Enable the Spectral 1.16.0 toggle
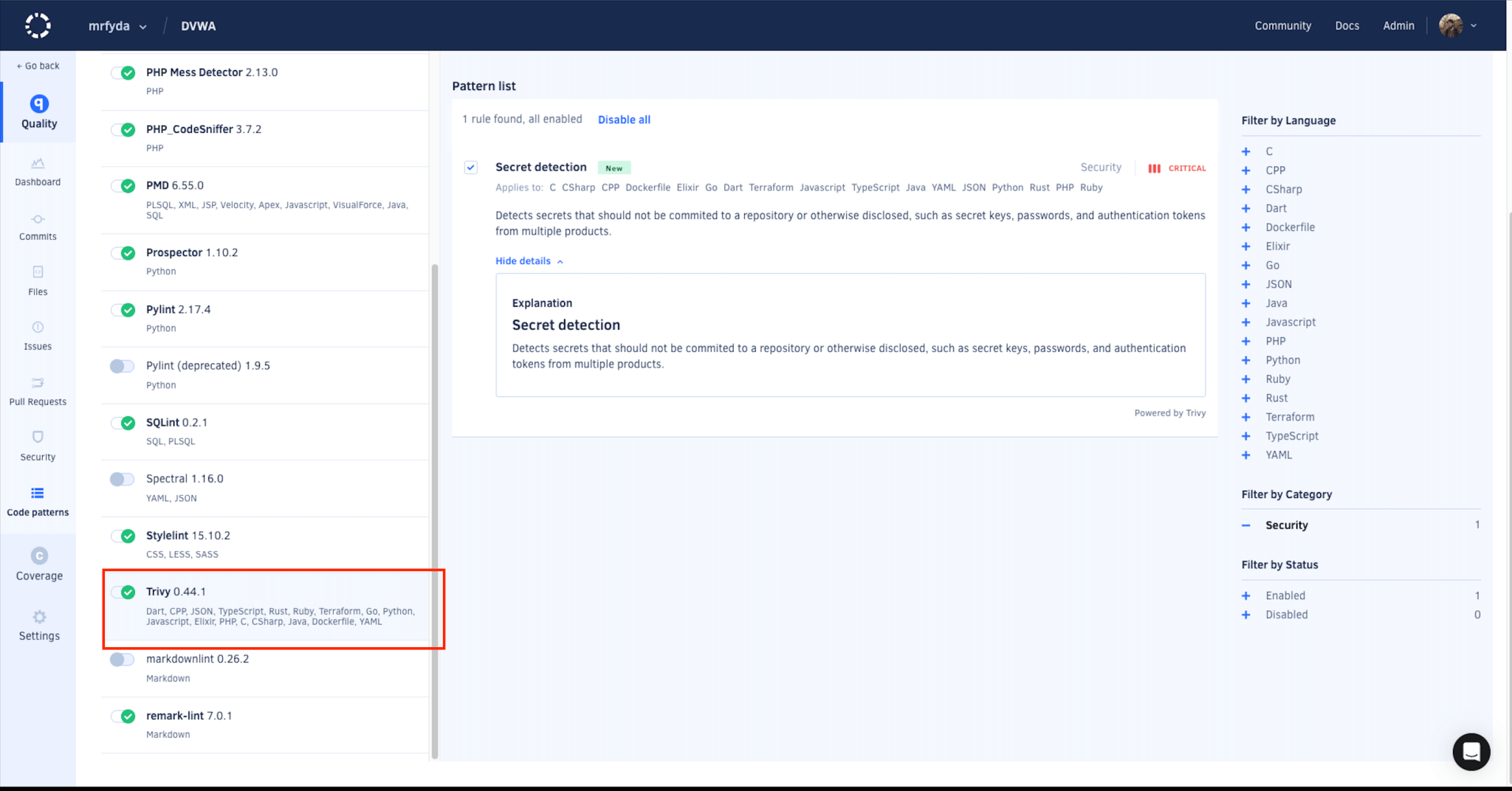The image size is (1512, 791). point(123,479)
